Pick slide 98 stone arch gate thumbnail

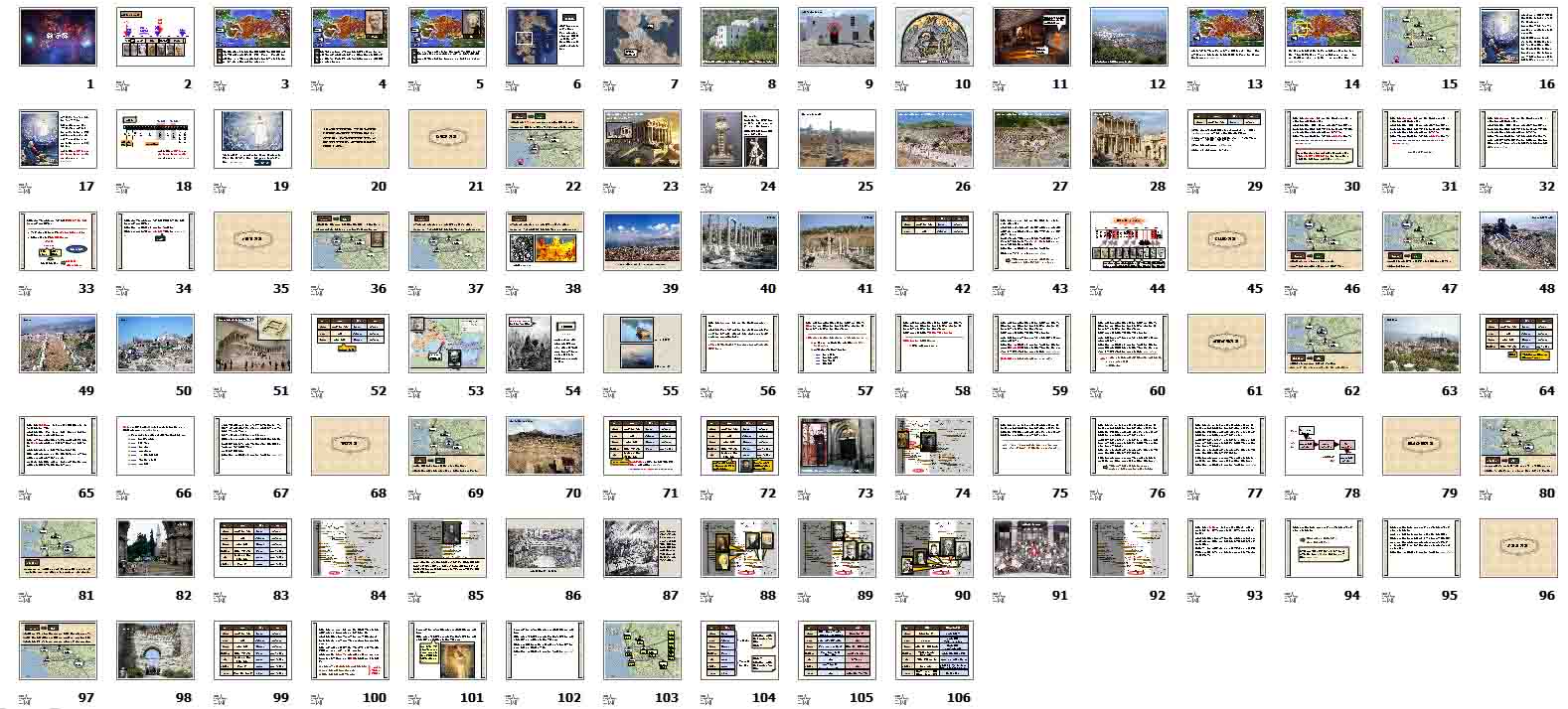[155, 650]
